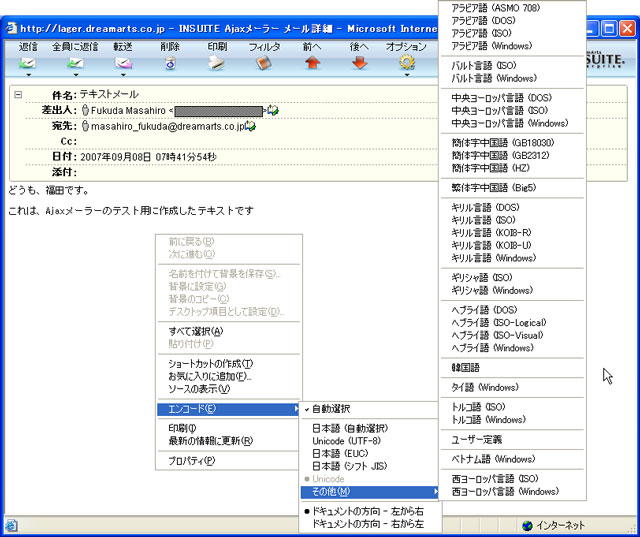Screen dimensions: 640x537
Task: Go to next mail with 後へ arrow
Action: [x=359, y=64]
